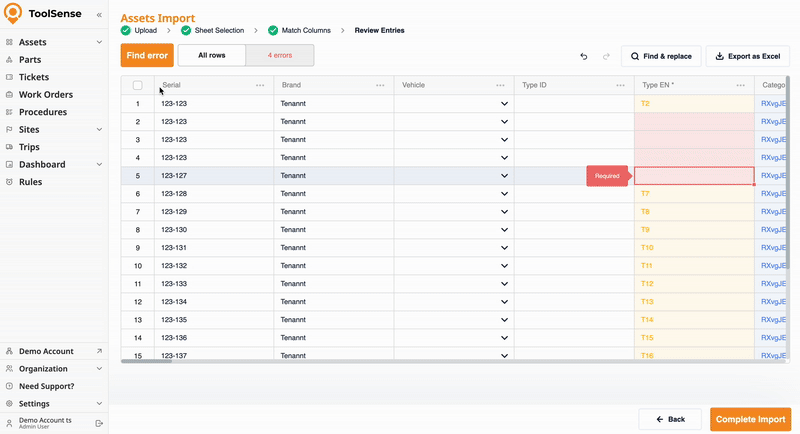This screenshot has height=434, width=800.
Task: Open the Type ID column three-dot menu
Action: point(620,85)
